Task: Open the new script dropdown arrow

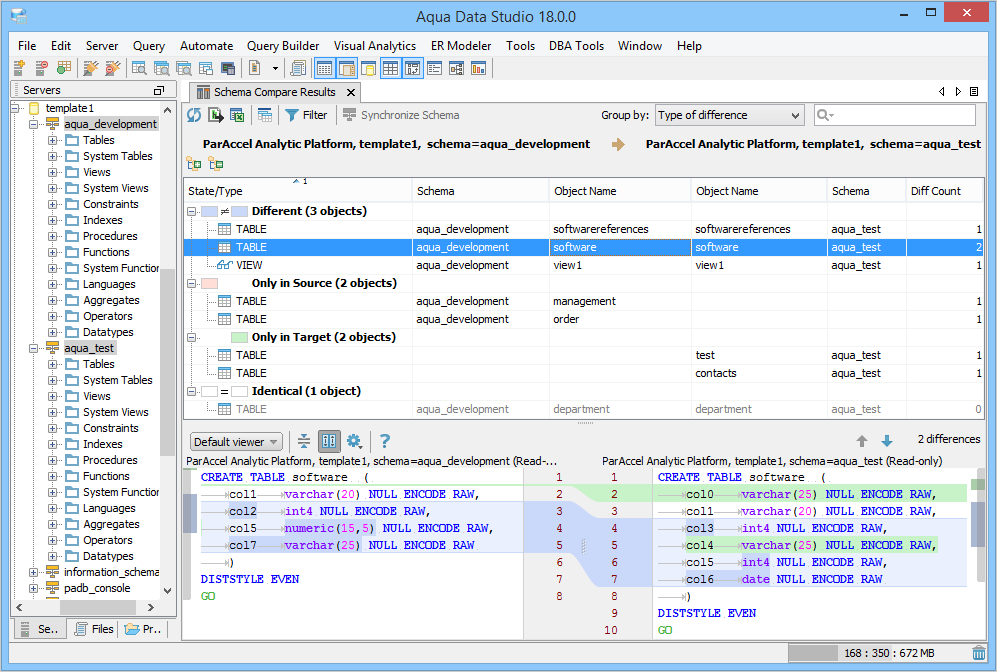Action: (275, 68)
